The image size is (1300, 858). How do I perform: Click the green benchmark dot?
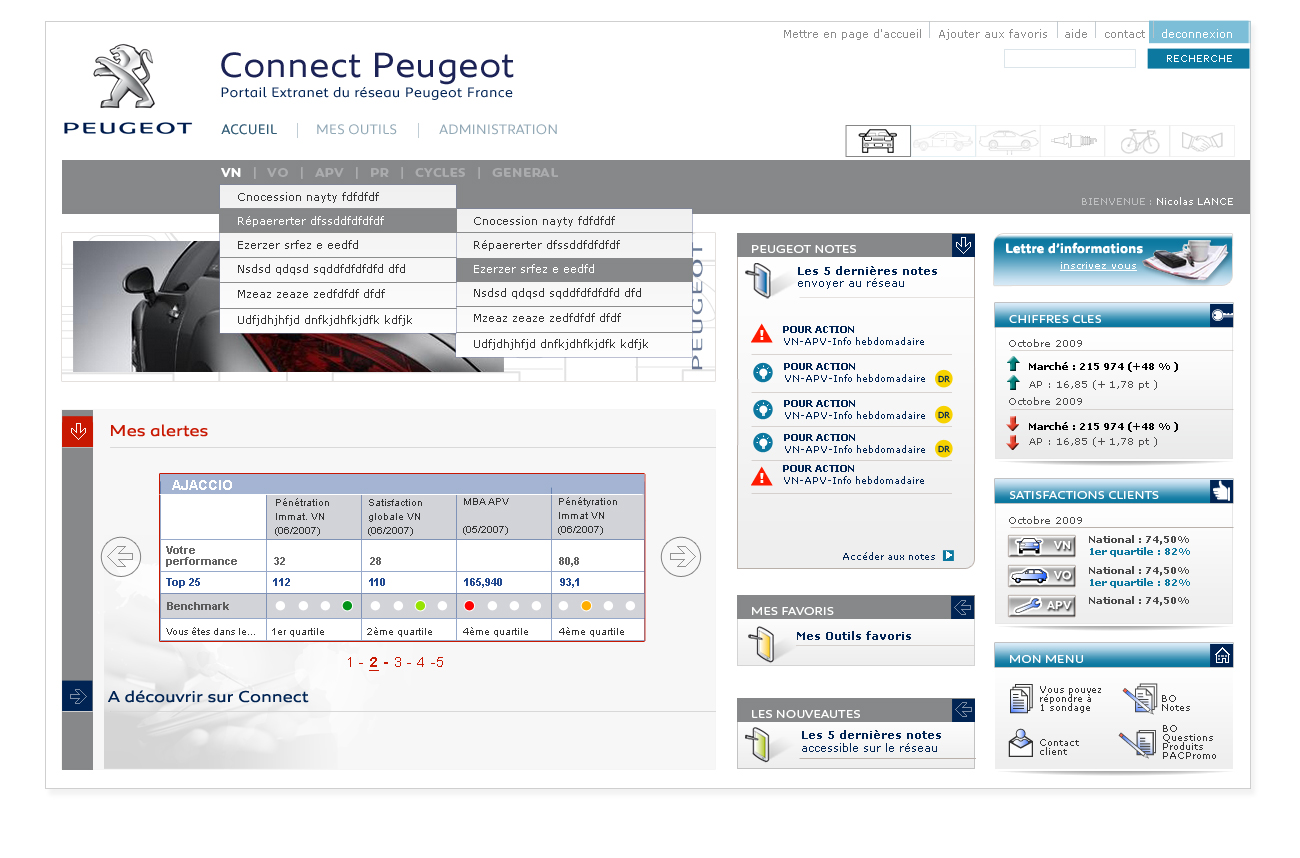pos(347,606)
